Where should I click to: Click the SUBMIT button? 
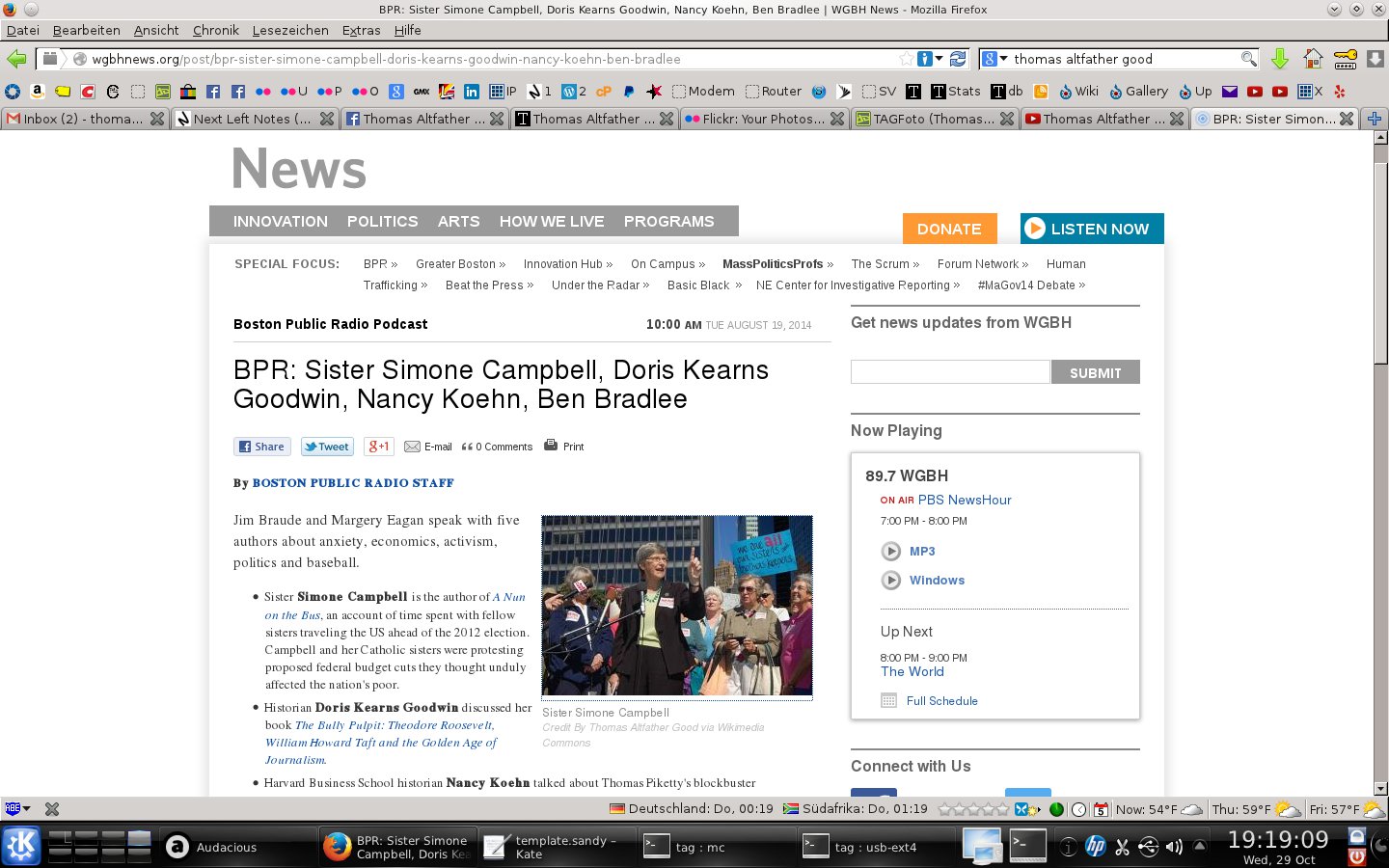pyautogui.click(x=1095, y=372)
